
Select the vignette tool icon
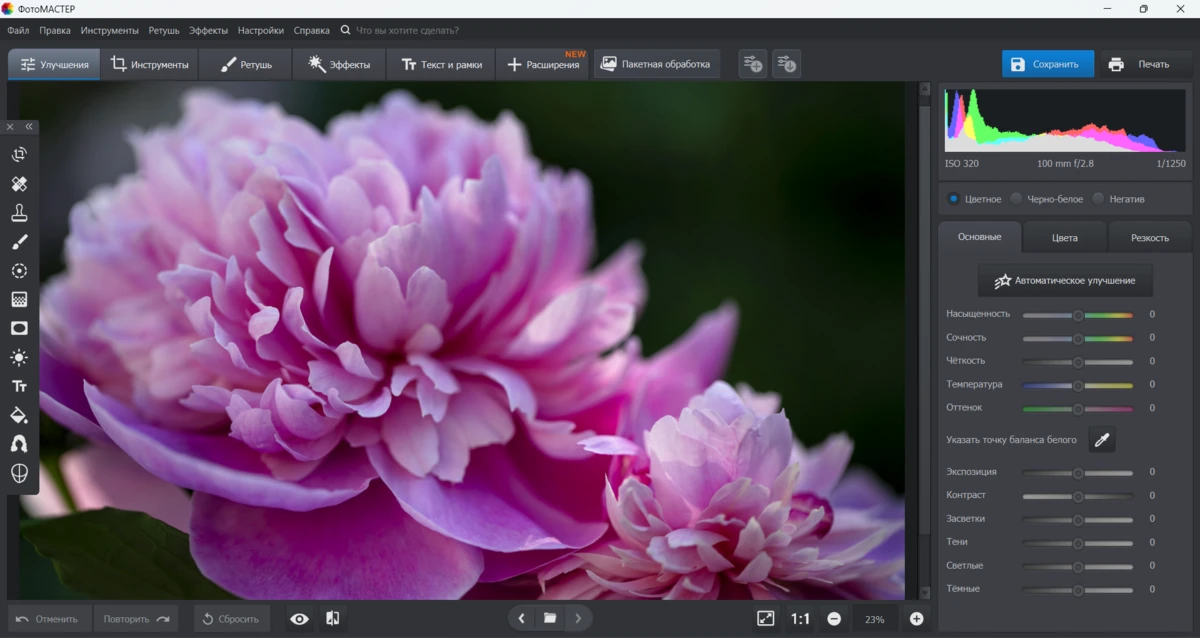pos(19,328)
